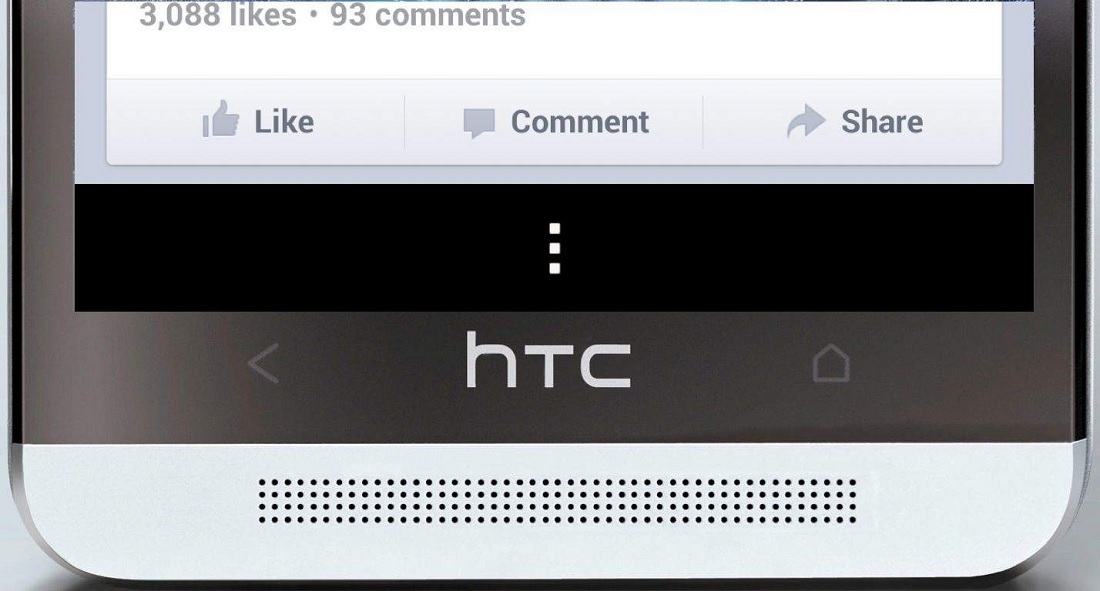The height and width of the screenshot is (591, 1100).
Task: Tap the htc logo
Action: (x=549, y=359)
